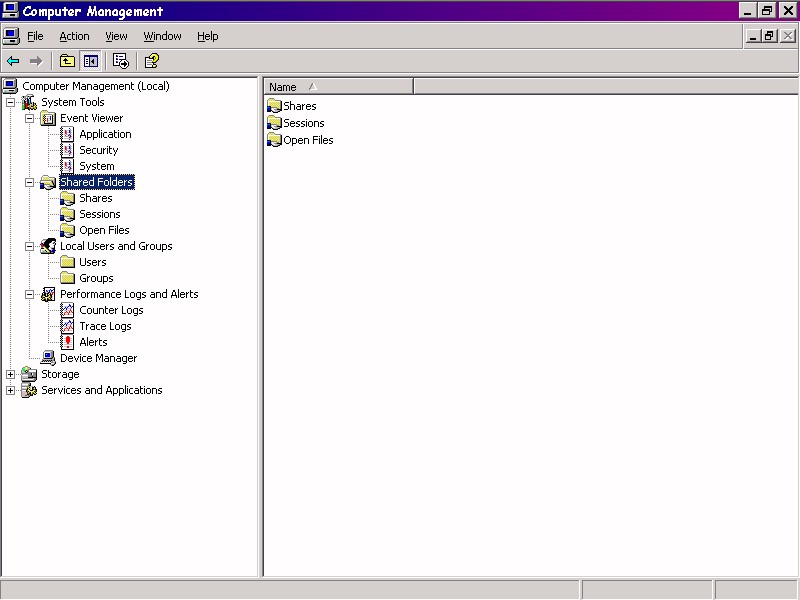Expand the Services and Applications node
The height and width of the screenshot is (600, 800).
(x=10, y=390)
